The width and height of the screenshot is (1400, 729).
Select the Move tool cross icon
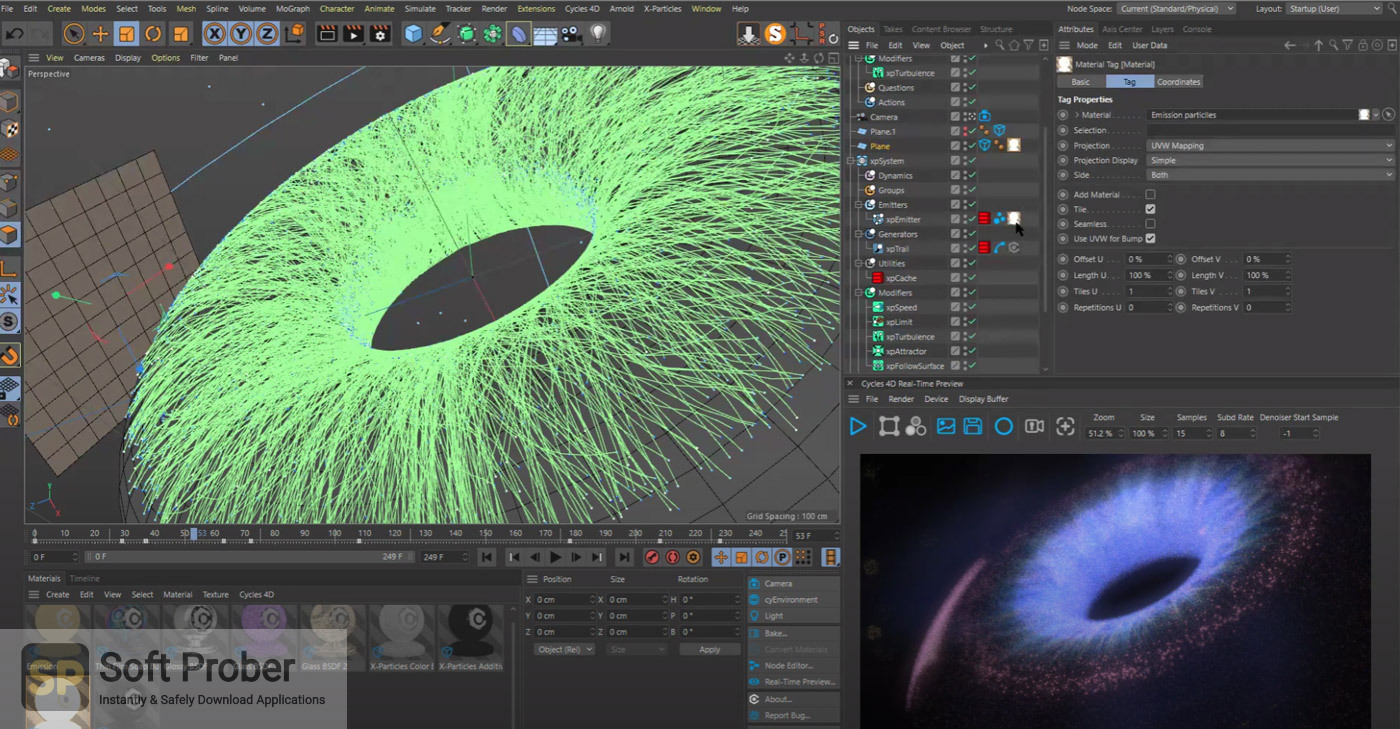coord(100,34)
